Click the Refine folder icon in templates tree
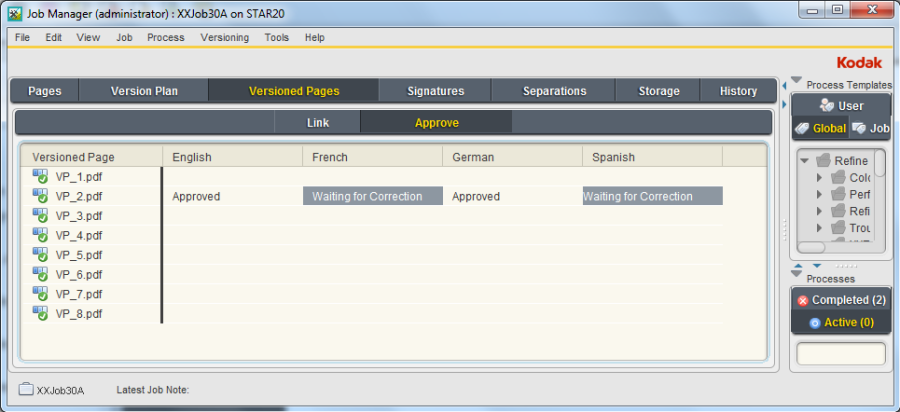The height and width of the screenshot is (412, 900). (x=823, y=161)
